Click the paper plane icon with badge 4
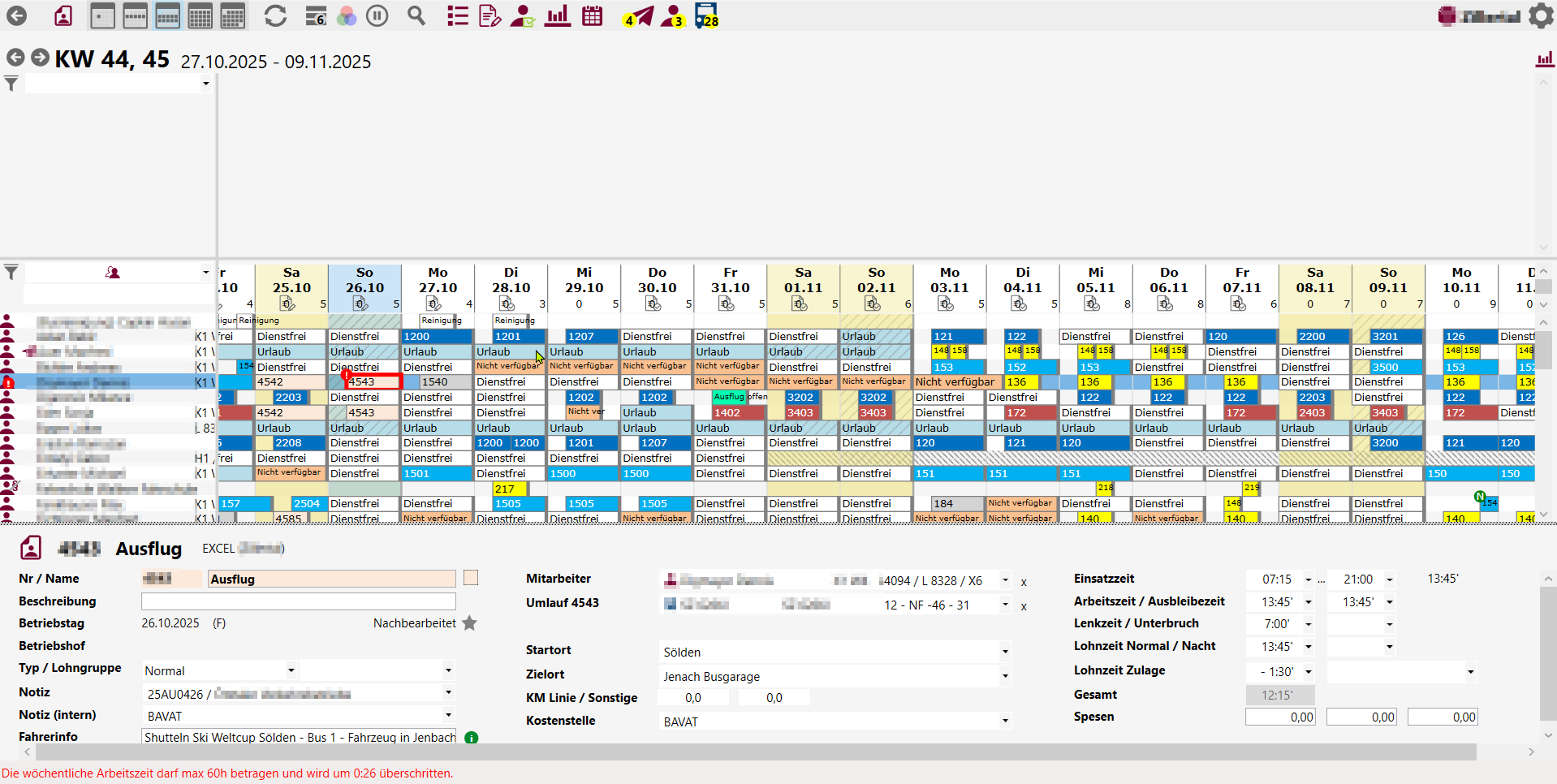 (x=639, y=16)
